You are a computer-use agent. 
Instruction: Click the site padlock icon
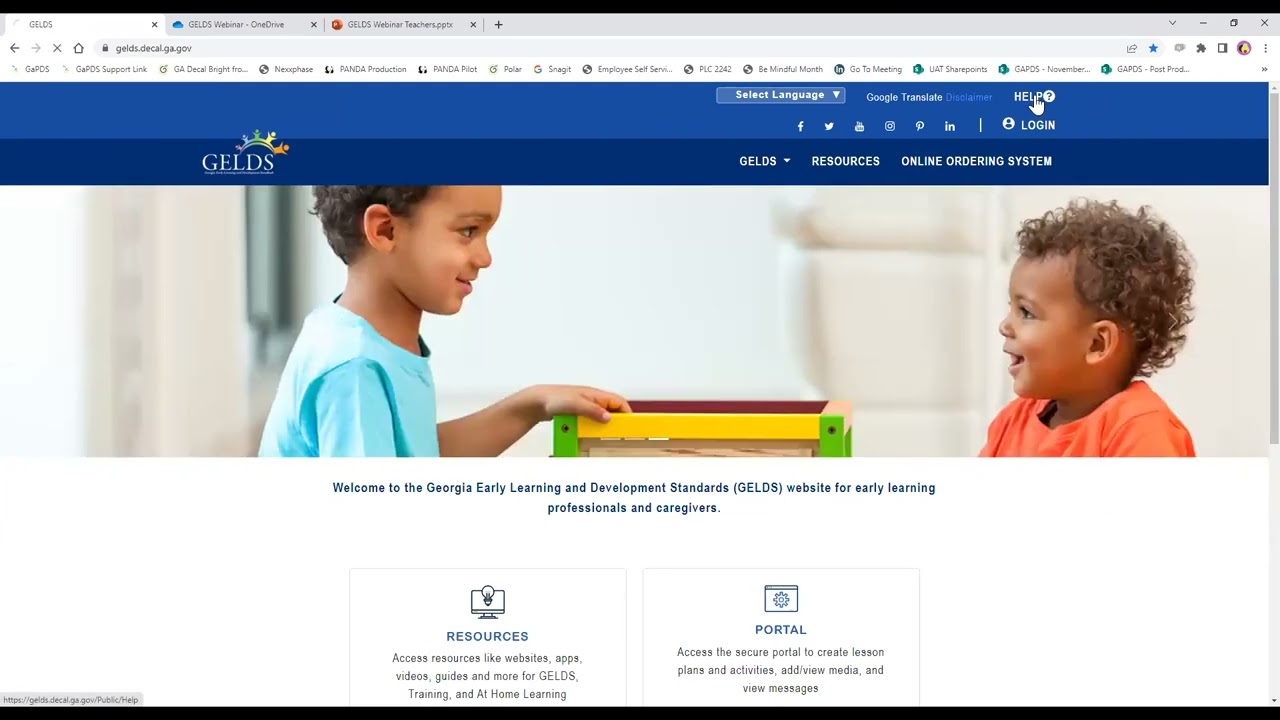(105, 48)
